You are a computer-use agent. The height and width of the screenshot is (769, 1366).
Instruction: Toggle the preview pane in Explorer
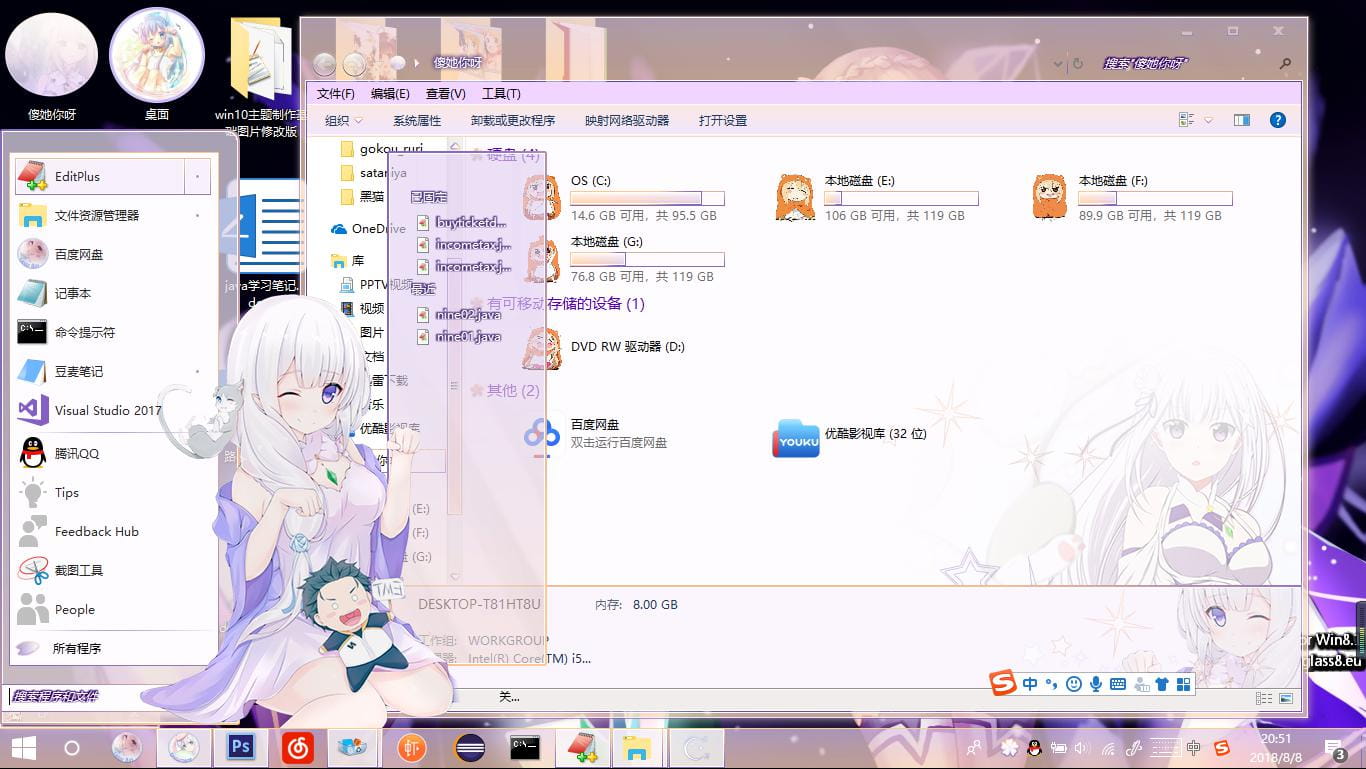(1241, 120)
